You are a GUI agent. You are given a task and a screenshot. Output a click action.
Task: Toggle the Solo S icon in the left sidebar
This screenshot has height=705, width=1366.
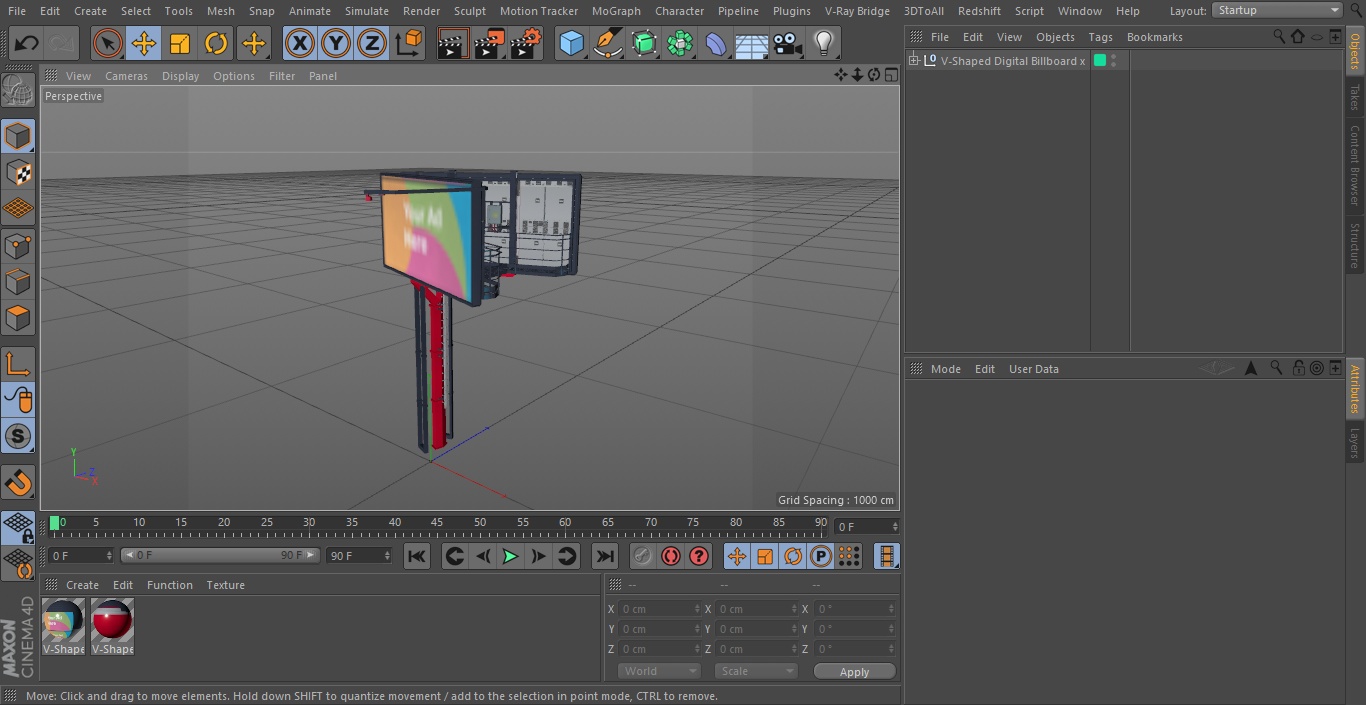18,436
